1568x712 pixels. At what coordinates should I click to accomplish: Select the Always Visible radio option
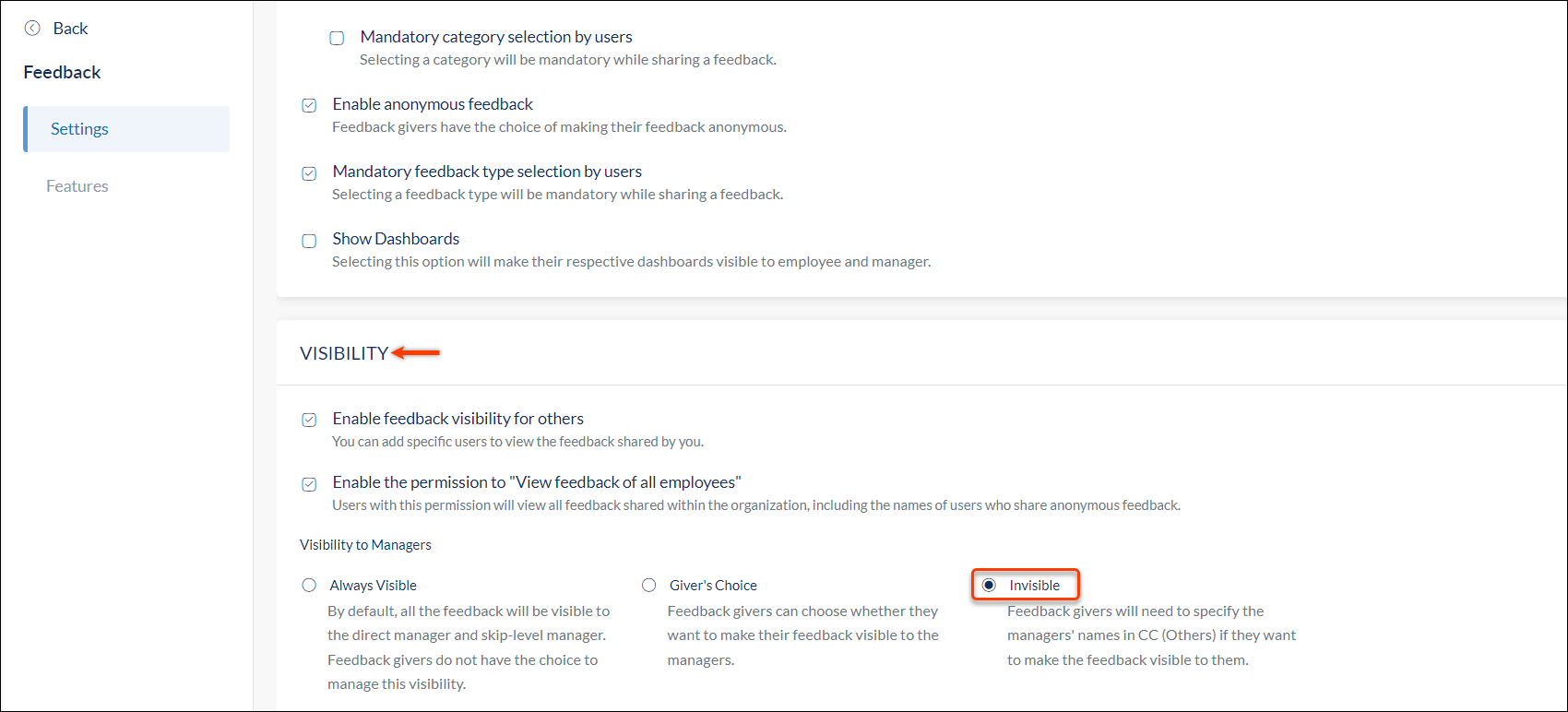coord(309,585)
